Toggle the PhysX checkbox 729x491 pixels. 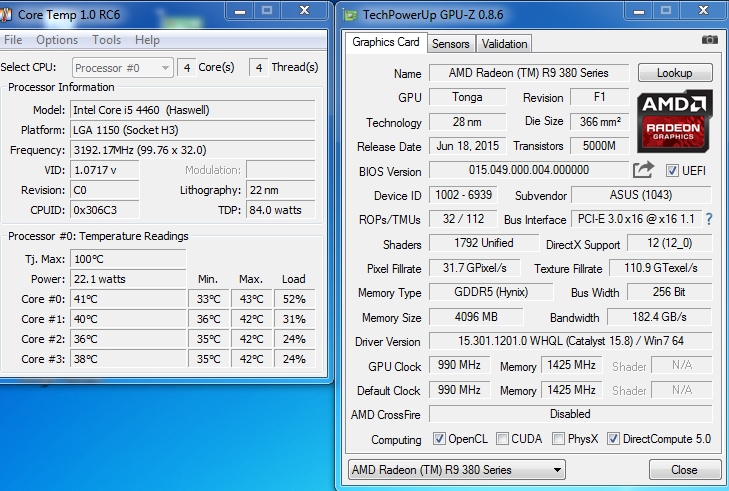pos(558,438)
